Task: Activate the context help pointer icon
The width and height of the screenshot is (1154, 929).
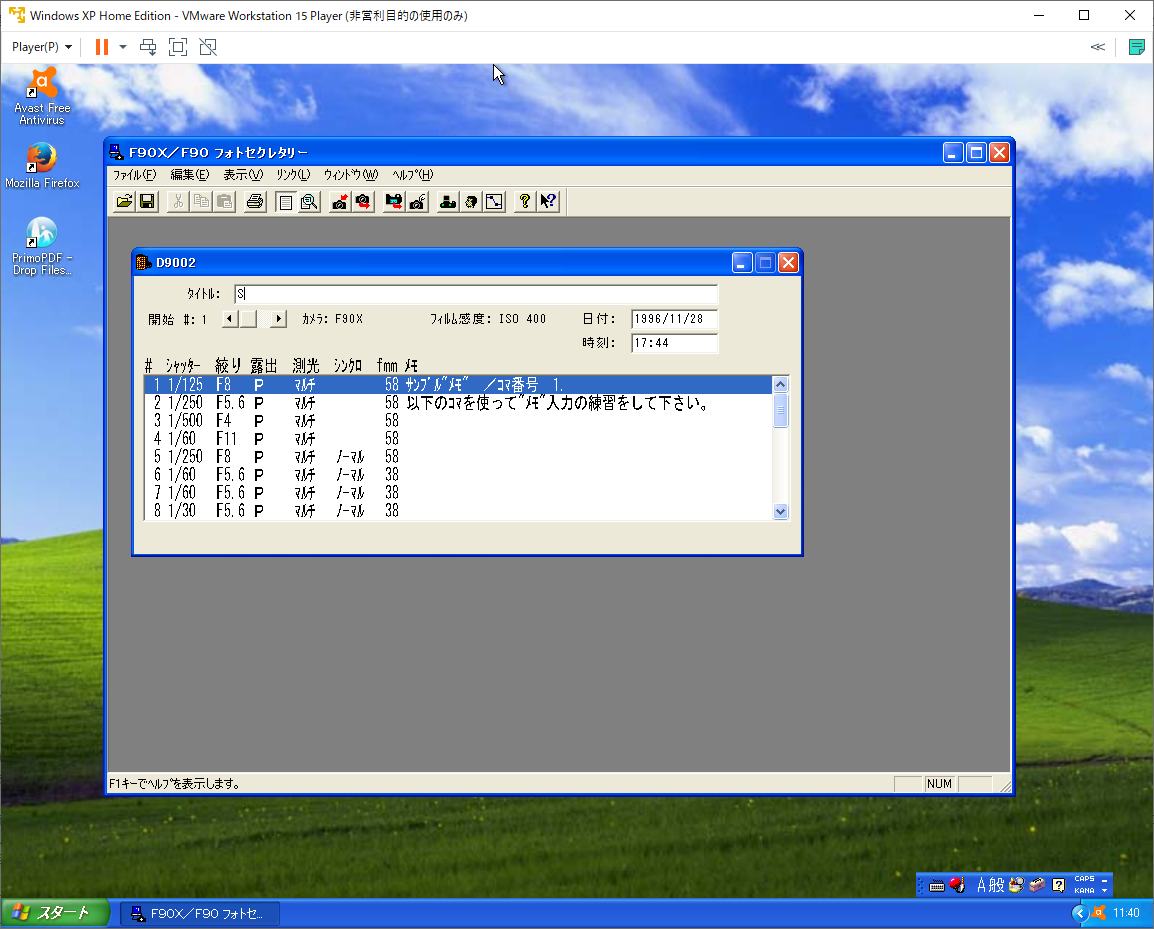Action: click(548, 202)
